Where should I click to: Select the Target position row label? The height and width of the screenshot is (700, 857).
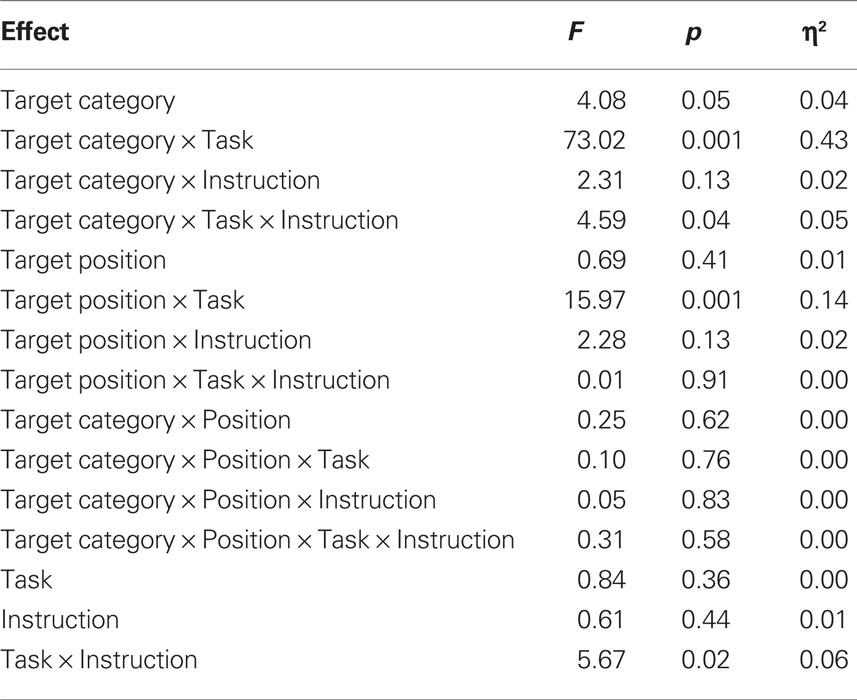[83, 261]
